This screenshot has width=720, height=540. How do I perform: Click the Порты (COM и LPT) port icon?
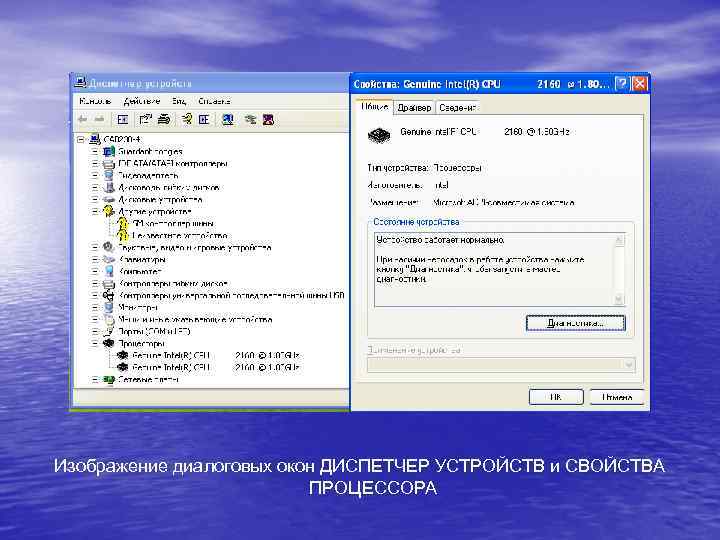point(109,331)
